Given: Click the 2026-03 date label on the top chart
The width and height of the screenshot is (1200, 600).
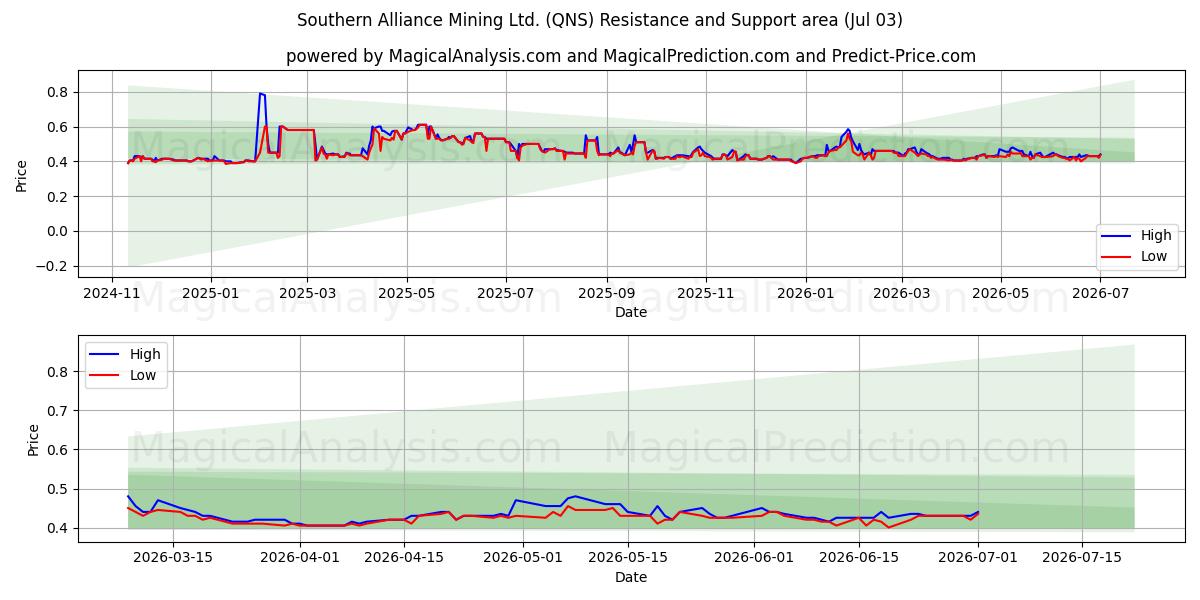Looking at the screenshot, I should click(x=901, y=293).
